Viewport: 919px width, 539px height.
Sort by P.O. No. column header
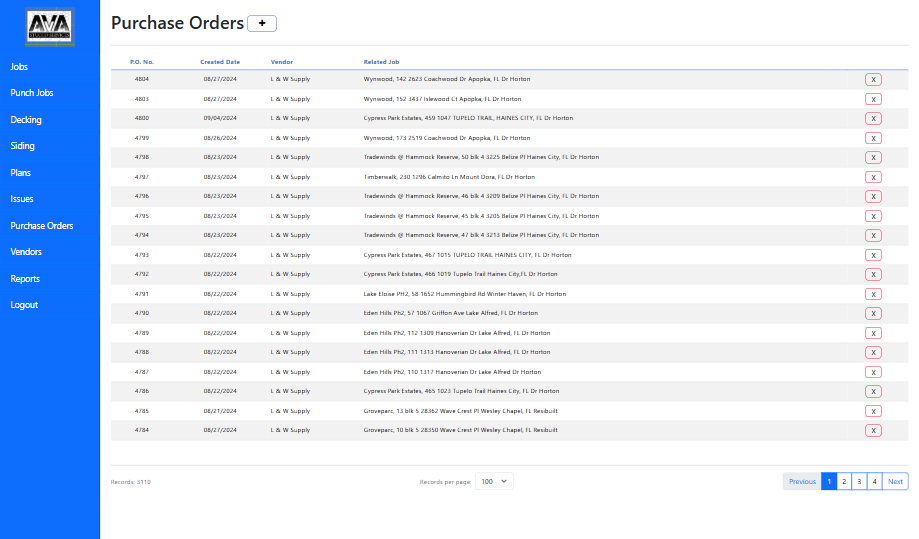coord(142,62)
